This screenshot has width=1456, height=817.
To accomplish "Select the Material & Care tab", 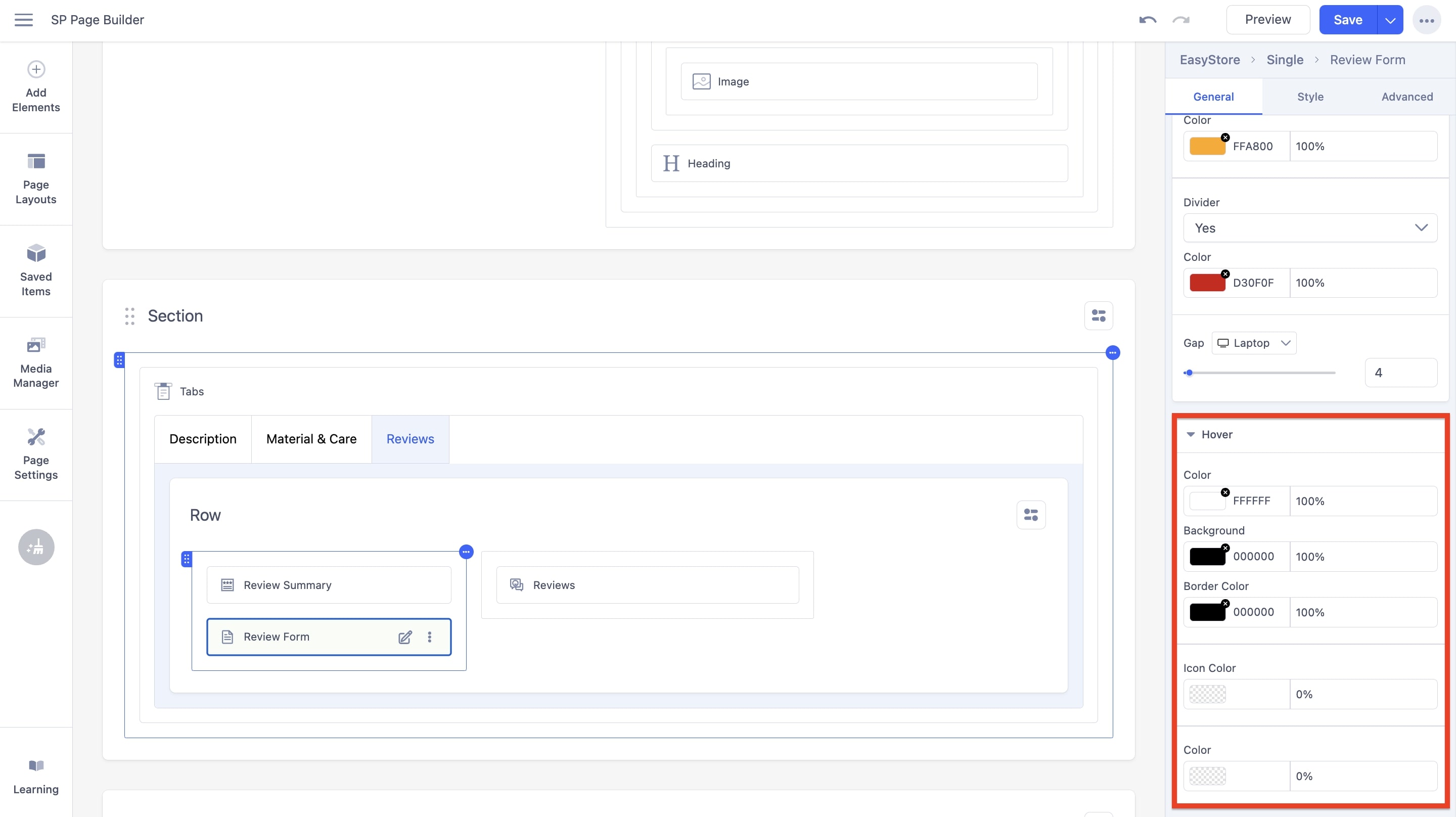I will [311, 439].
